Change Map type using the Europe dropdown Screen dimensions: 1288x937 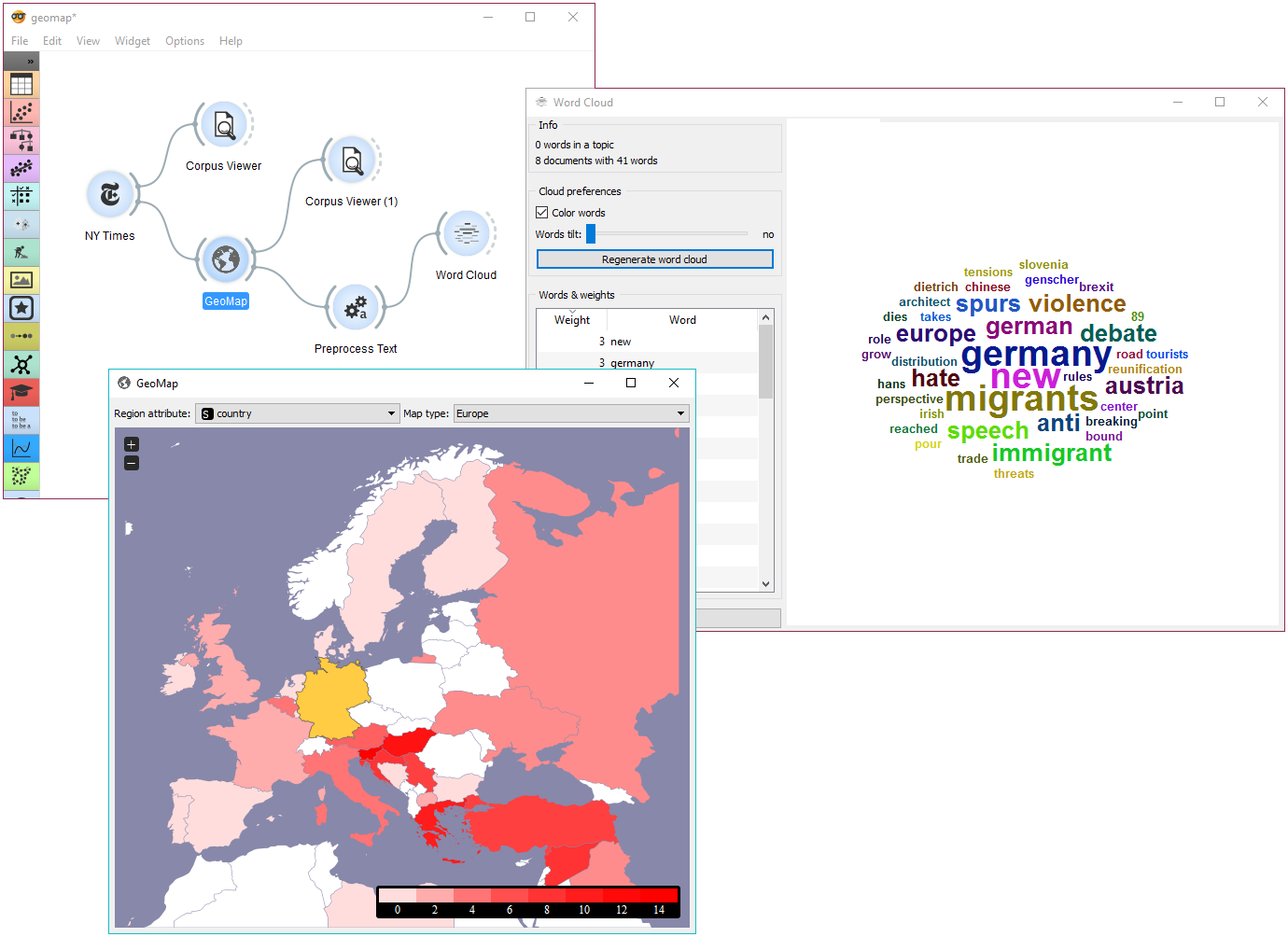pos(570,413)
